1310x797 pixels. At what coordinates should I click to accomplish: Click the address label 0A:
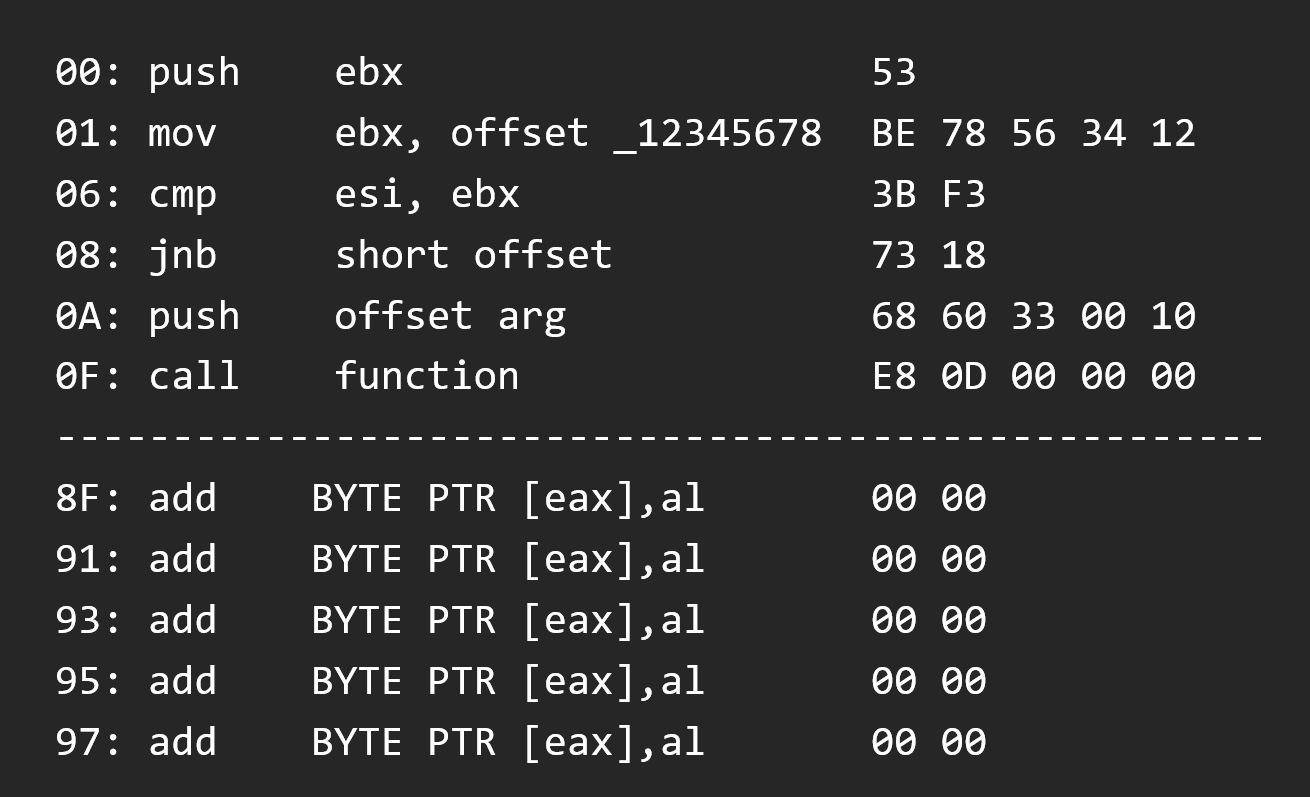click(89, 316)
